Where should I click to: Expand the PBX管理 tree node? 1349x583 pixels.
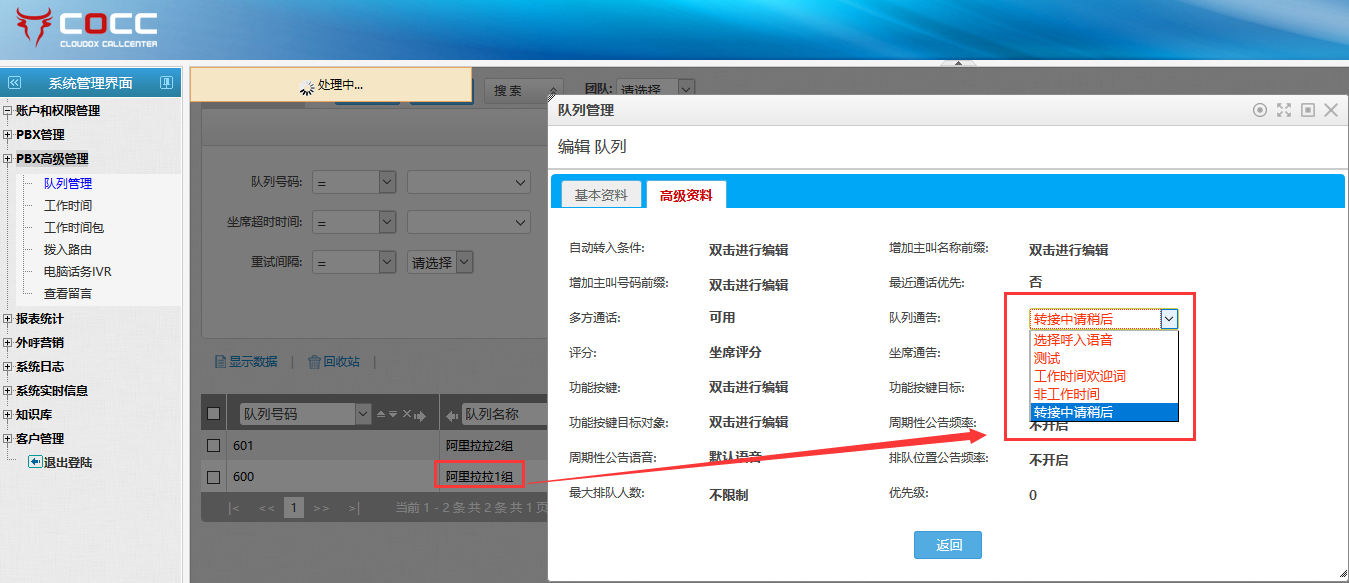(x=8, y=135)
